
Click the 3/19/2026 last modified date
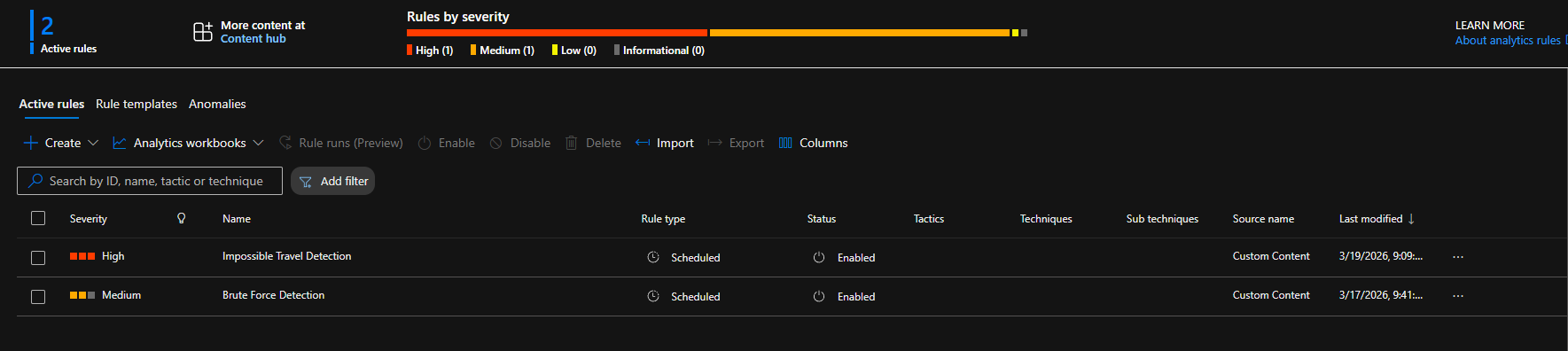[1381, 256]
